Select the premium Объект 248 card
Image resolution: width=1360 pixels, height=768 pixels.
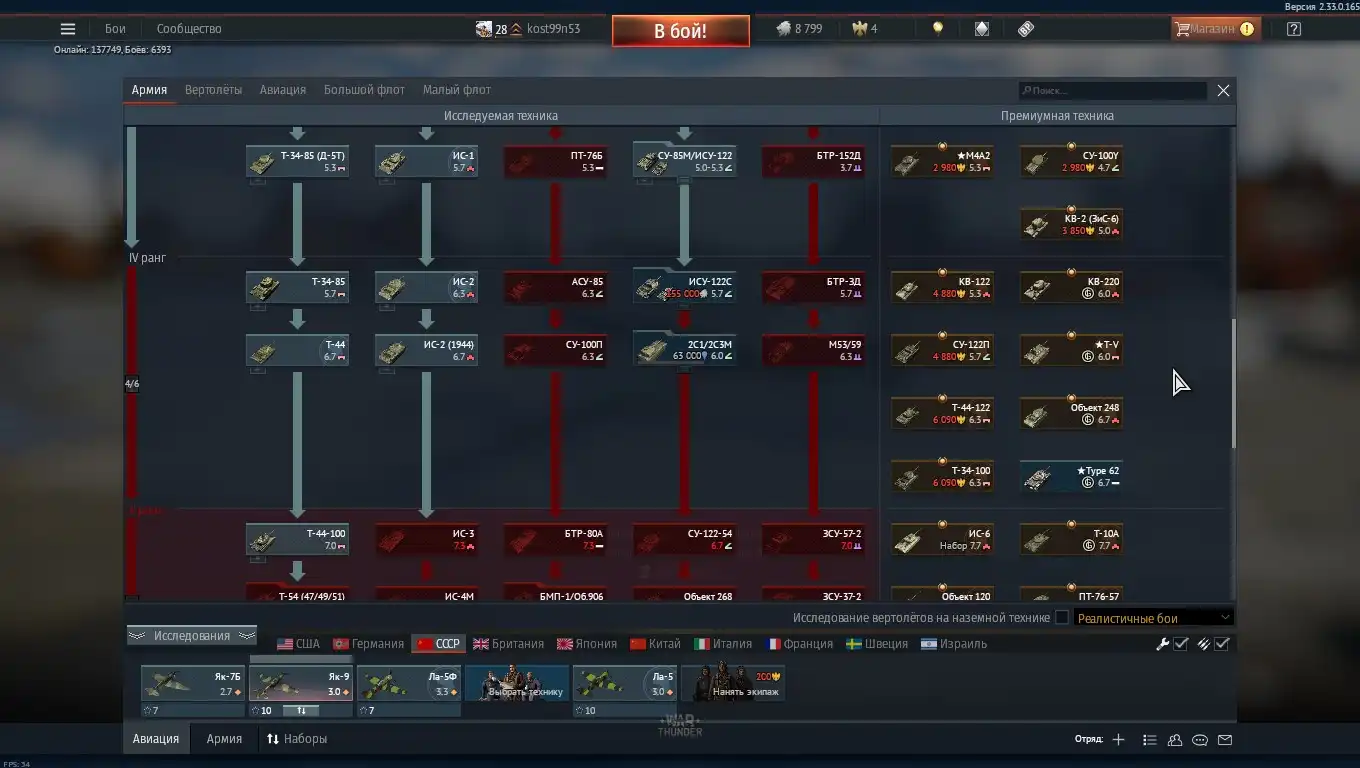(1071, 413)
